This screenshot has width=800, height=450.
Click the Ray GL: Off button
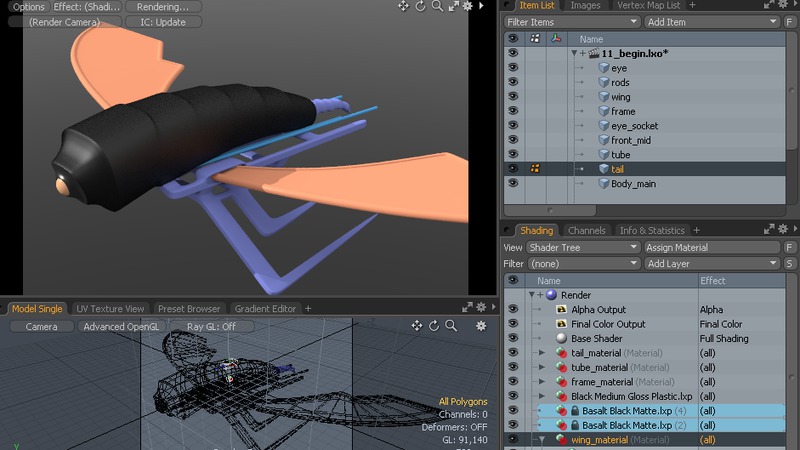pos(211,326)
